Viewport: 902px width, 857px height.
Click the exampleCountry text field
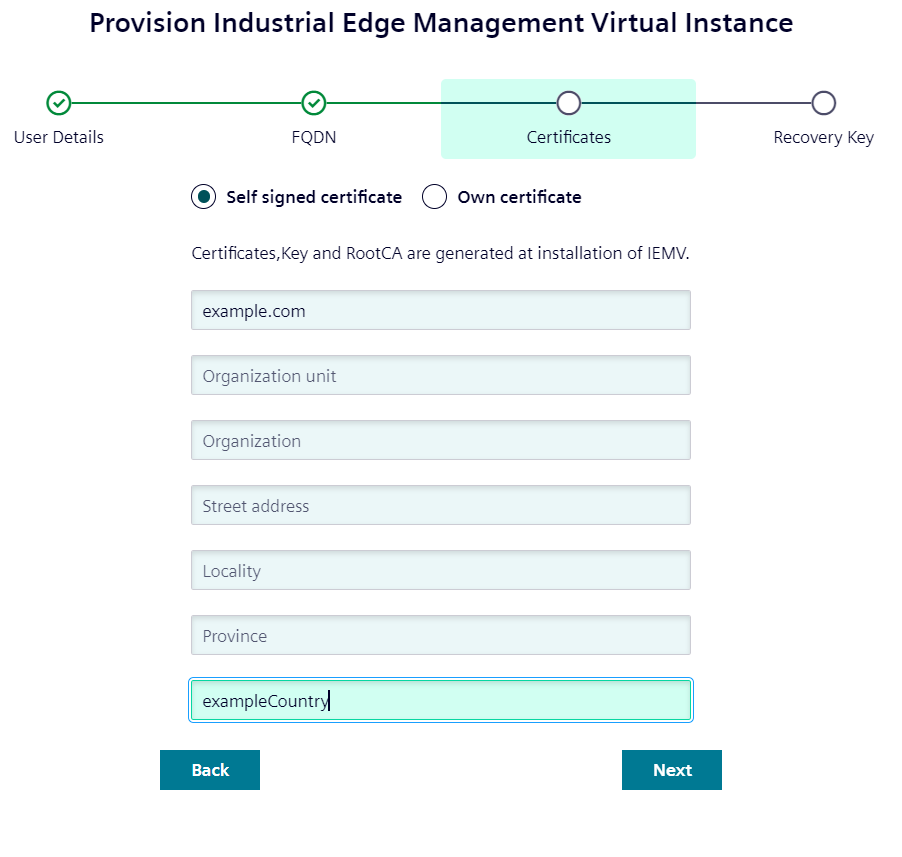coord(441,701)
